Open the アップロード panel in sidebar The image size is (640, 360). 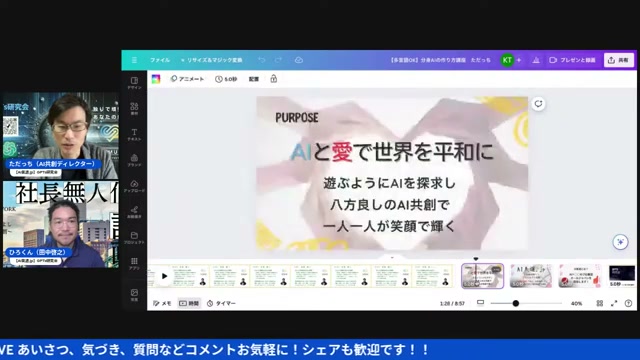[134, 186]
